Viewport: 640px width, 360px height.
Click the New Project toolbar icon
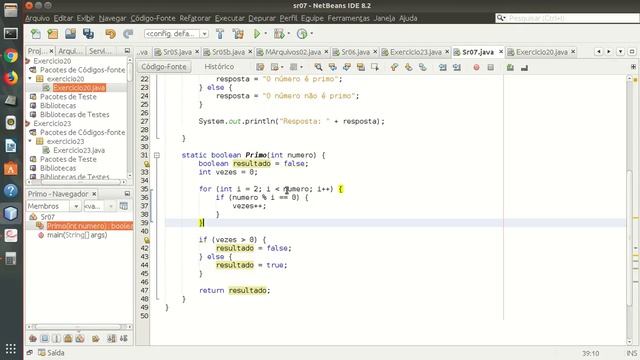(53, 34)
